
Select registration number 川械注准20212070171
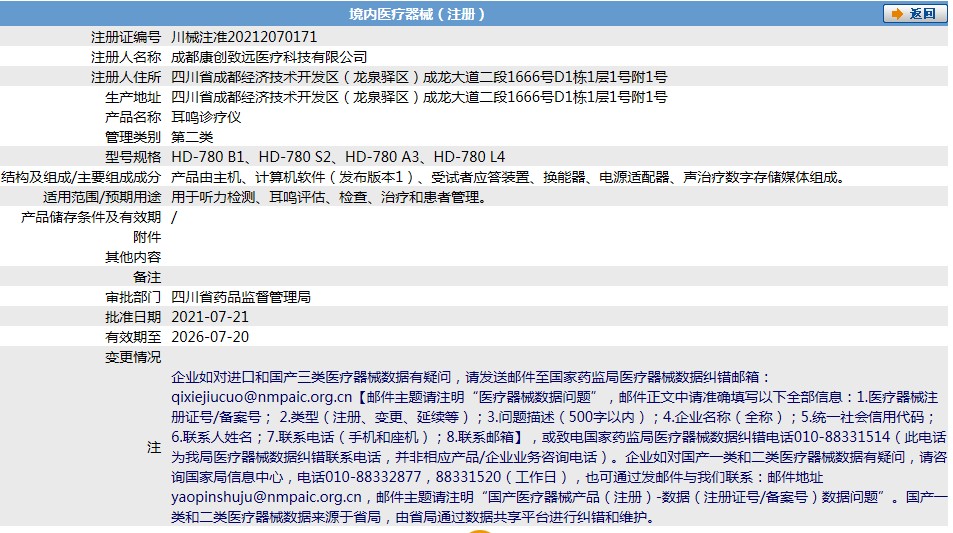[244, 37]
